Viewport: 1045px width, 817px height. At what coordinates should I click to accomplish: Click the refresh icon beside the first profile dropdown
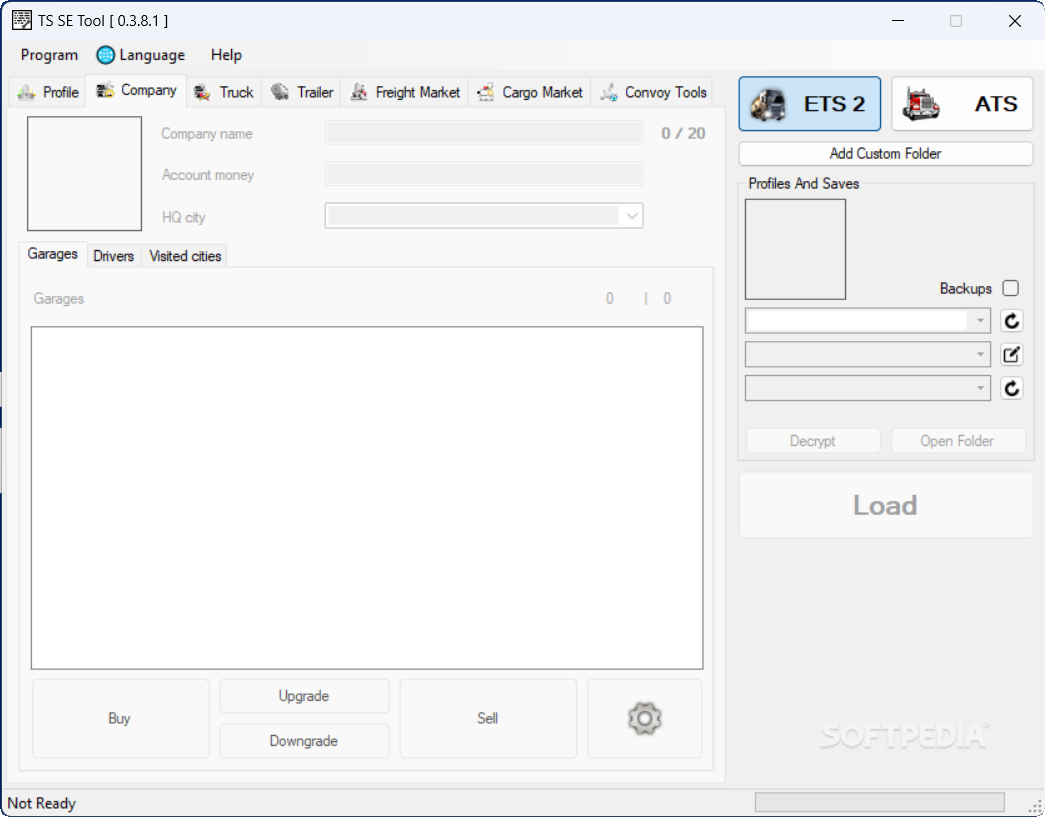pos(1011,321)
